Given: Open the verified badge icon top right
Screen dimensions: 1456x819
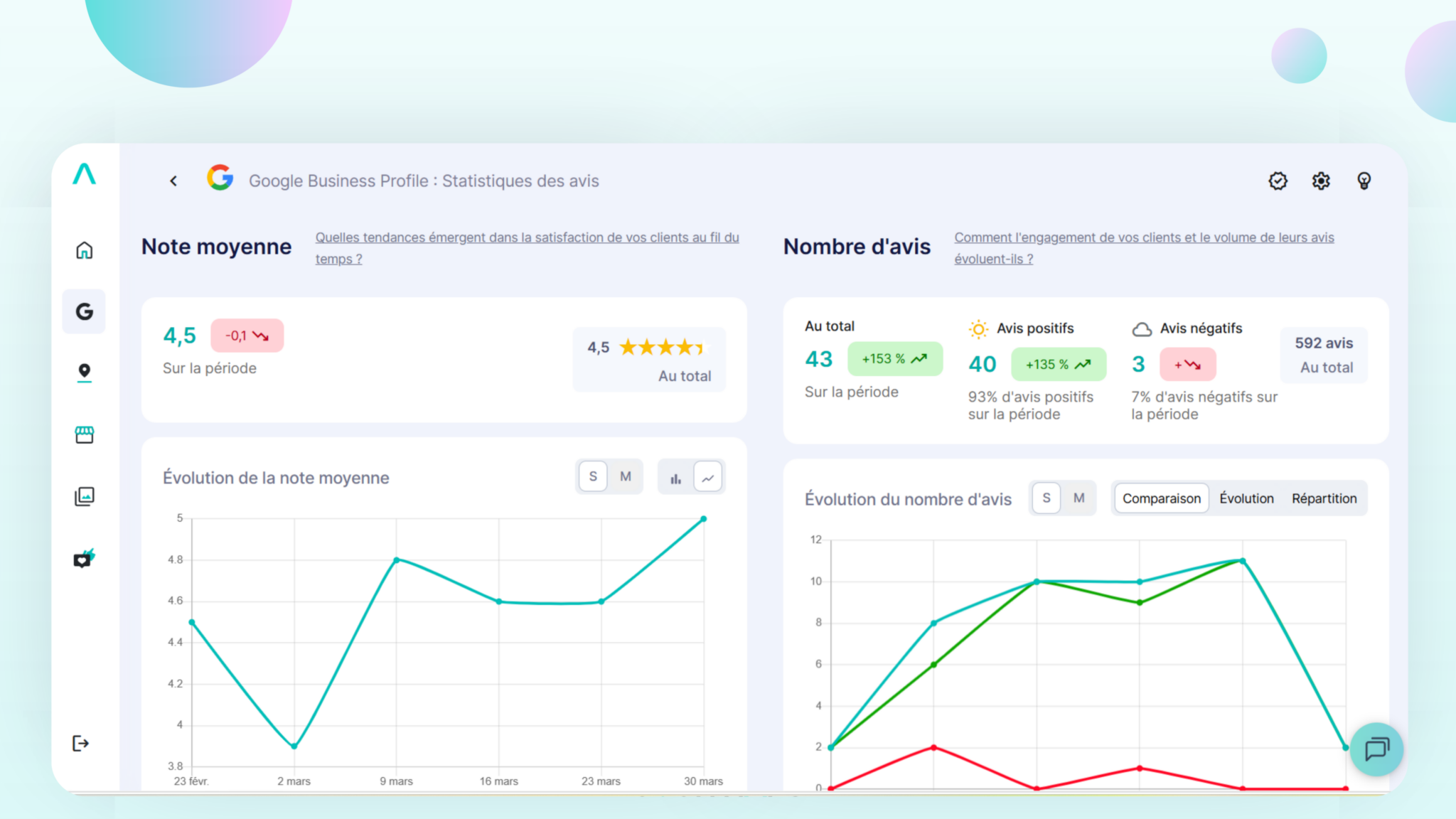Looking at the screenshot, I should coord(1278,181).
